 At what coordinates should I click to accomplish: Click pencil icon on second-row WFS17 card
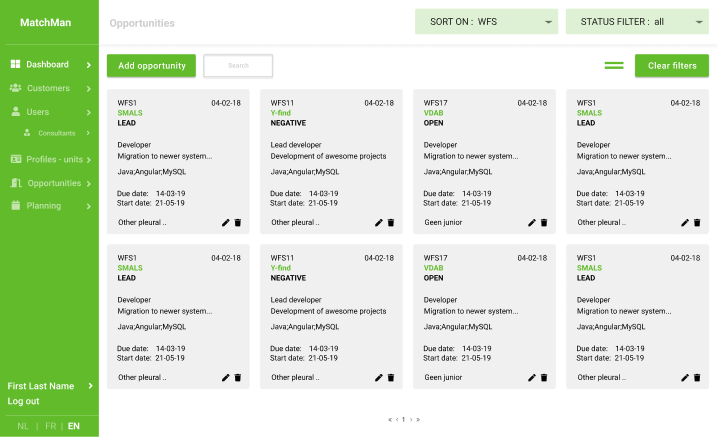click(531, 378)
